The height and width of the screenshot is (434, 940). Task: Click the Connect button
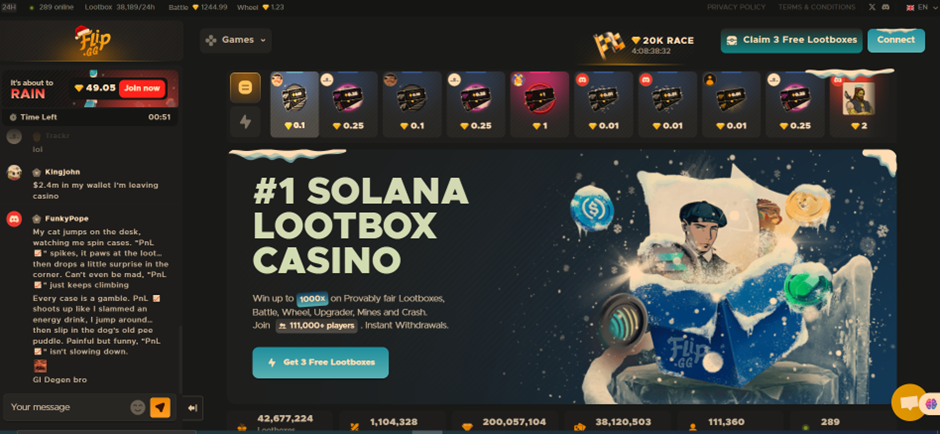[896, 40]
